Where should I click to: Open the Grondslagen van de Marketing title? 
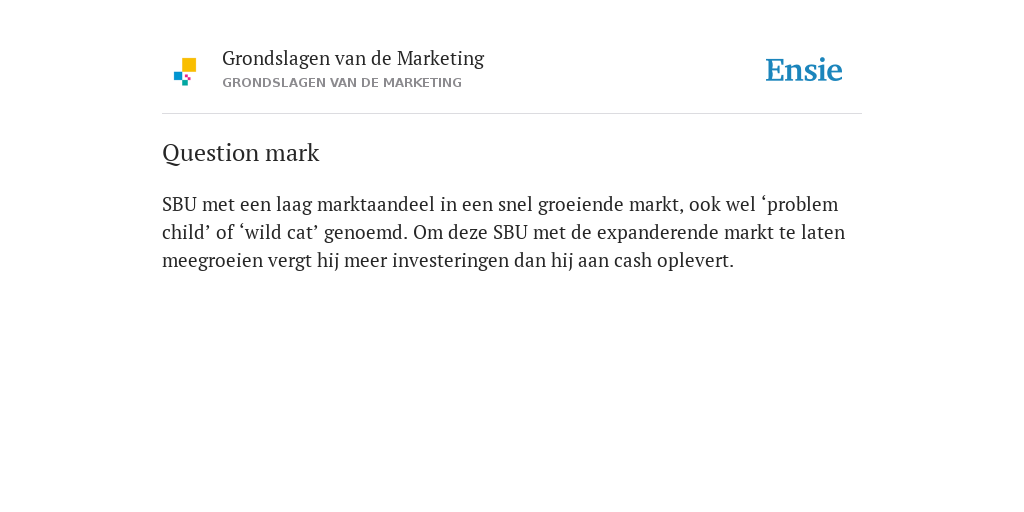point(353,59)
